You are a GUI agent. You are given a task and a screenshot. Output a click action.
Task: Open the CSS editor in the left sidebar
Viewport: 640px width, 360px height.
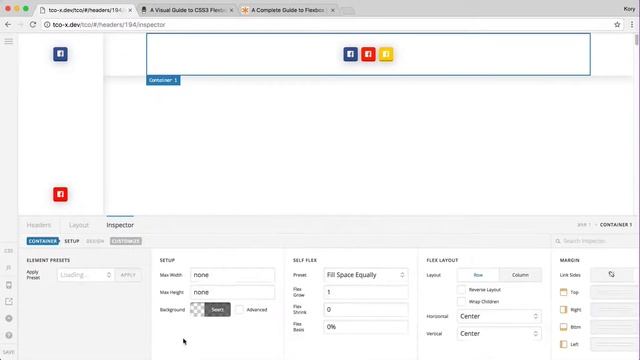[x=9, y=251]
